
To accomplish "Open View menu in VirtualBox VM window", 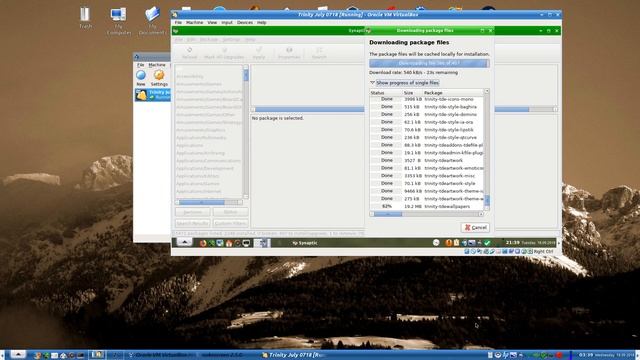I will pos(212,23).
